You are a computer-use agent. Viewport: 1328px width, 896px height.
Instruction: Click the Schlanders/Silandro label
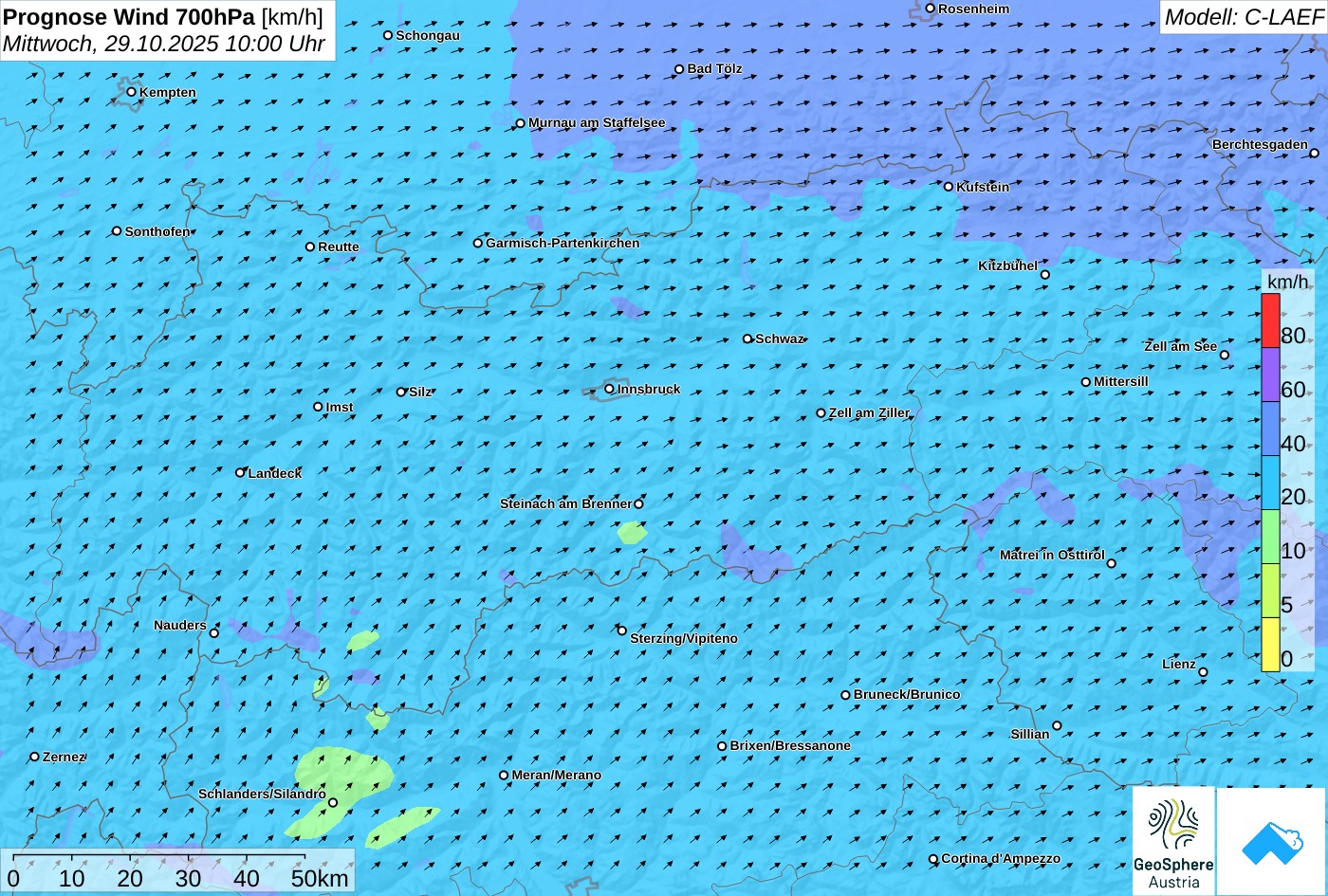(x=262, y=794)
